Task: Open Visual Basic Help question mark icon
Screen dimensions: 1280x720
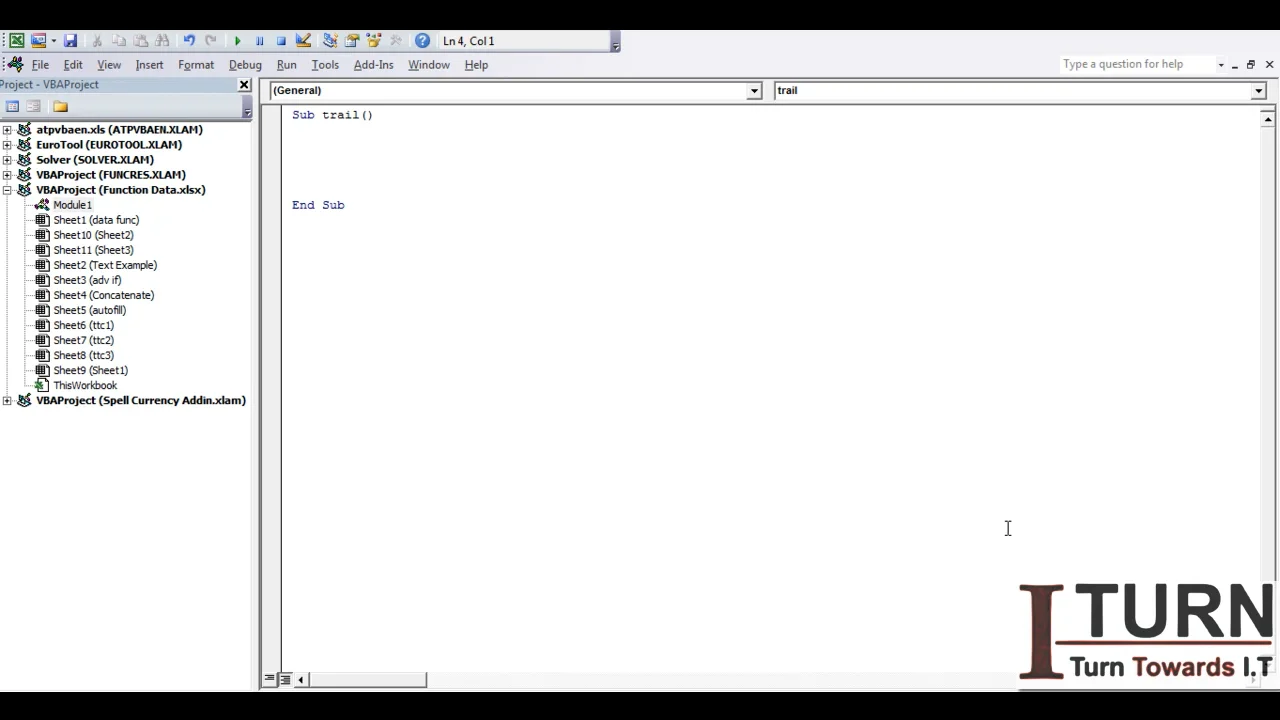Action: pos(422,41)
